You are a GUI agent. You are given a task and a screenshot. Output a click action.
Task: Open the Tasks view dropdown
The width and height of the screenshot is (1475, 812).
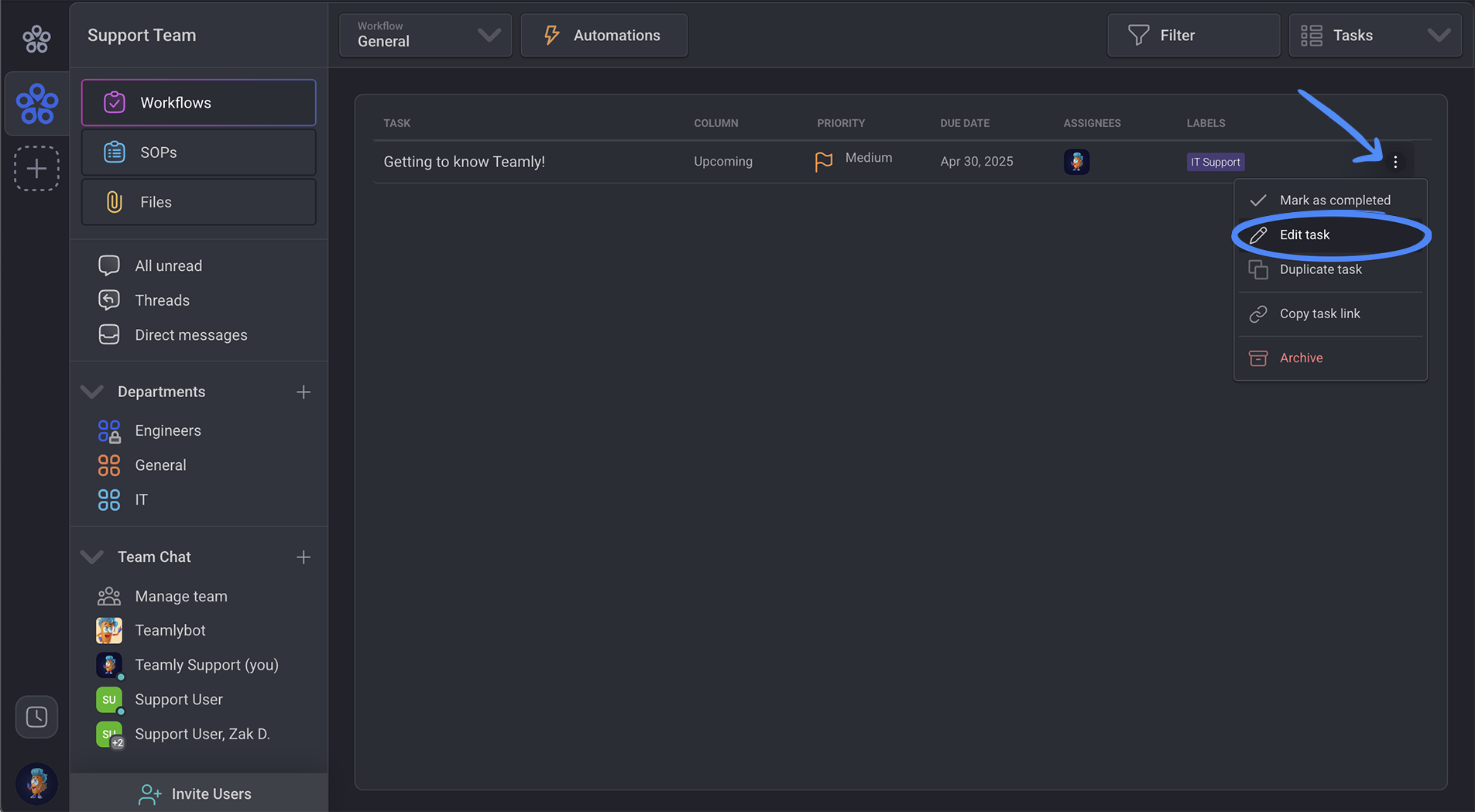[1375, 35]
